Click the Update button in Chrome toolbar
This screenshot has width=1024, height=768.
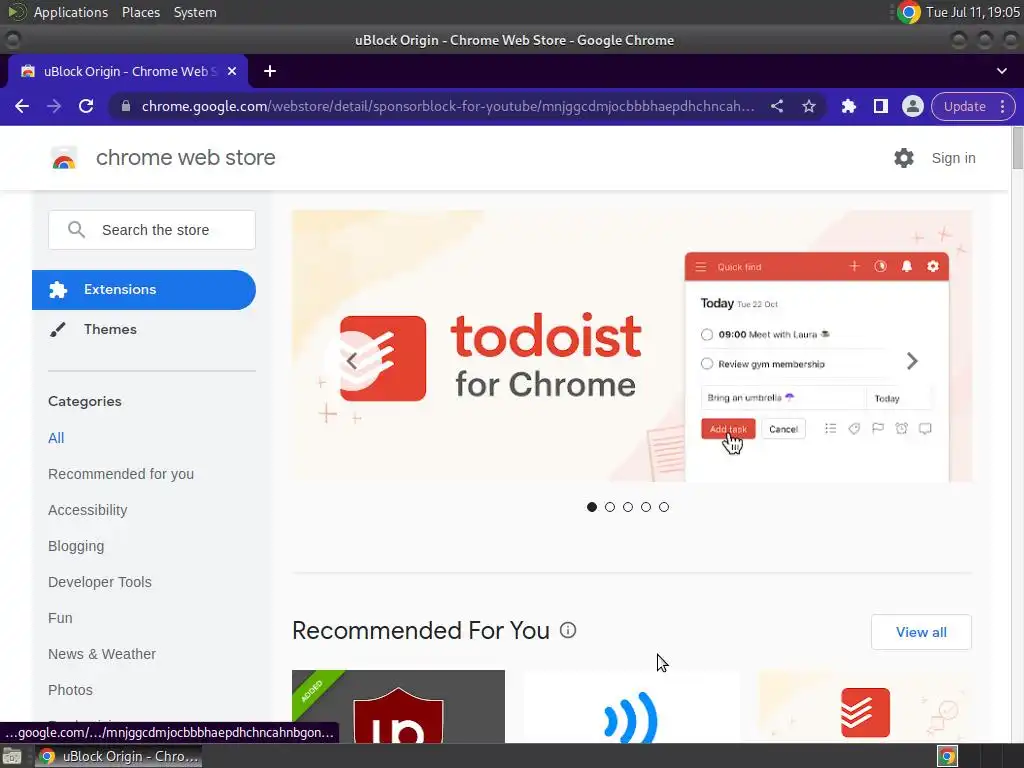pyautogui.click(x=965, y=106)
